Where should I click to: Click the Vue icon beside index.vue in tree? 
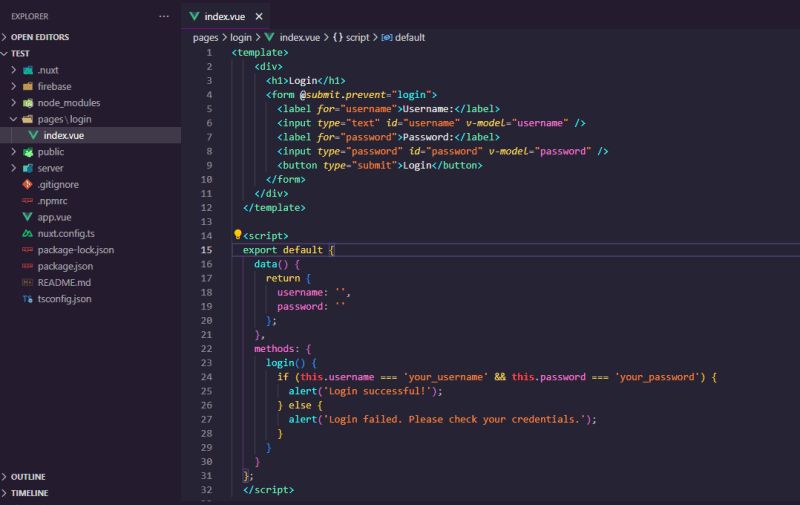pos(34,135)
